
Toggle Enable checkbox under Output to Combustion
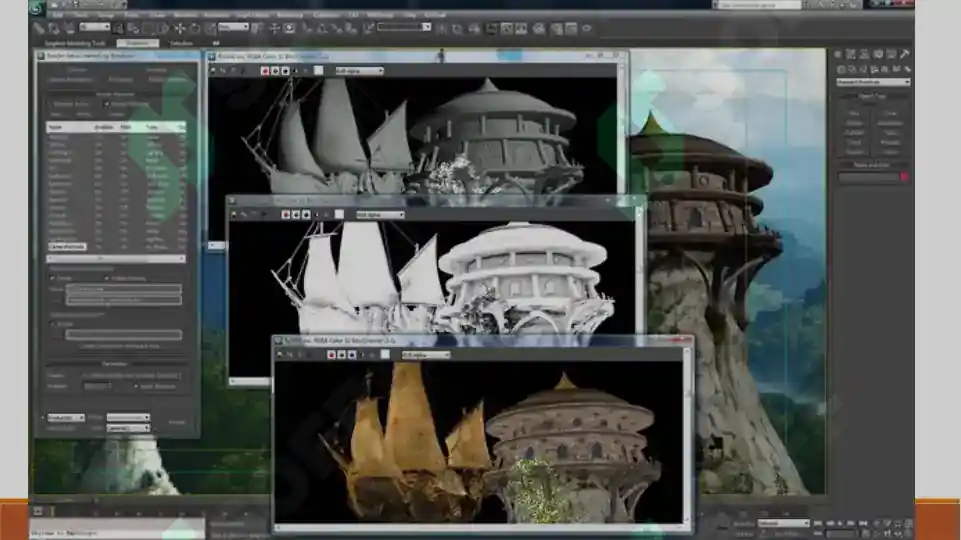52,324
